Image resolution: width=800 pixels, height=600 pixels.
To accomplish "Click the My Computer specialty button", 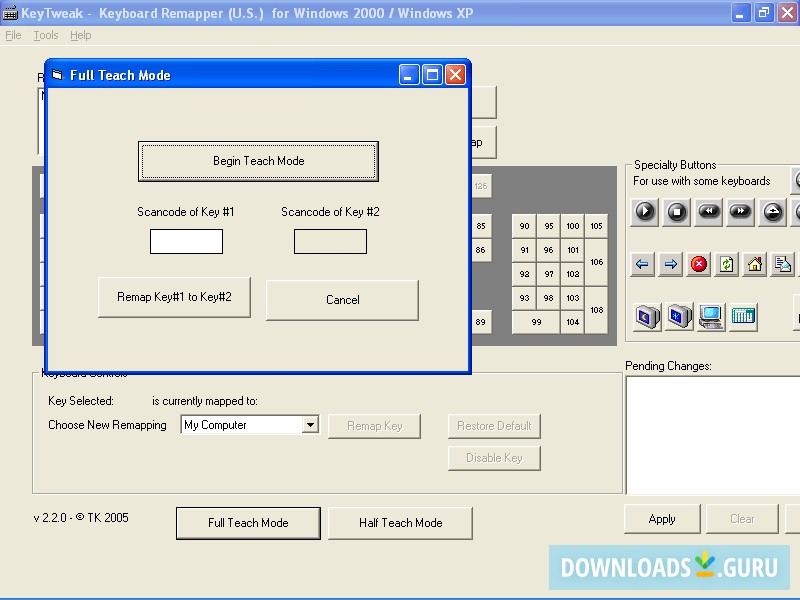I will click(x=711, y=317).
